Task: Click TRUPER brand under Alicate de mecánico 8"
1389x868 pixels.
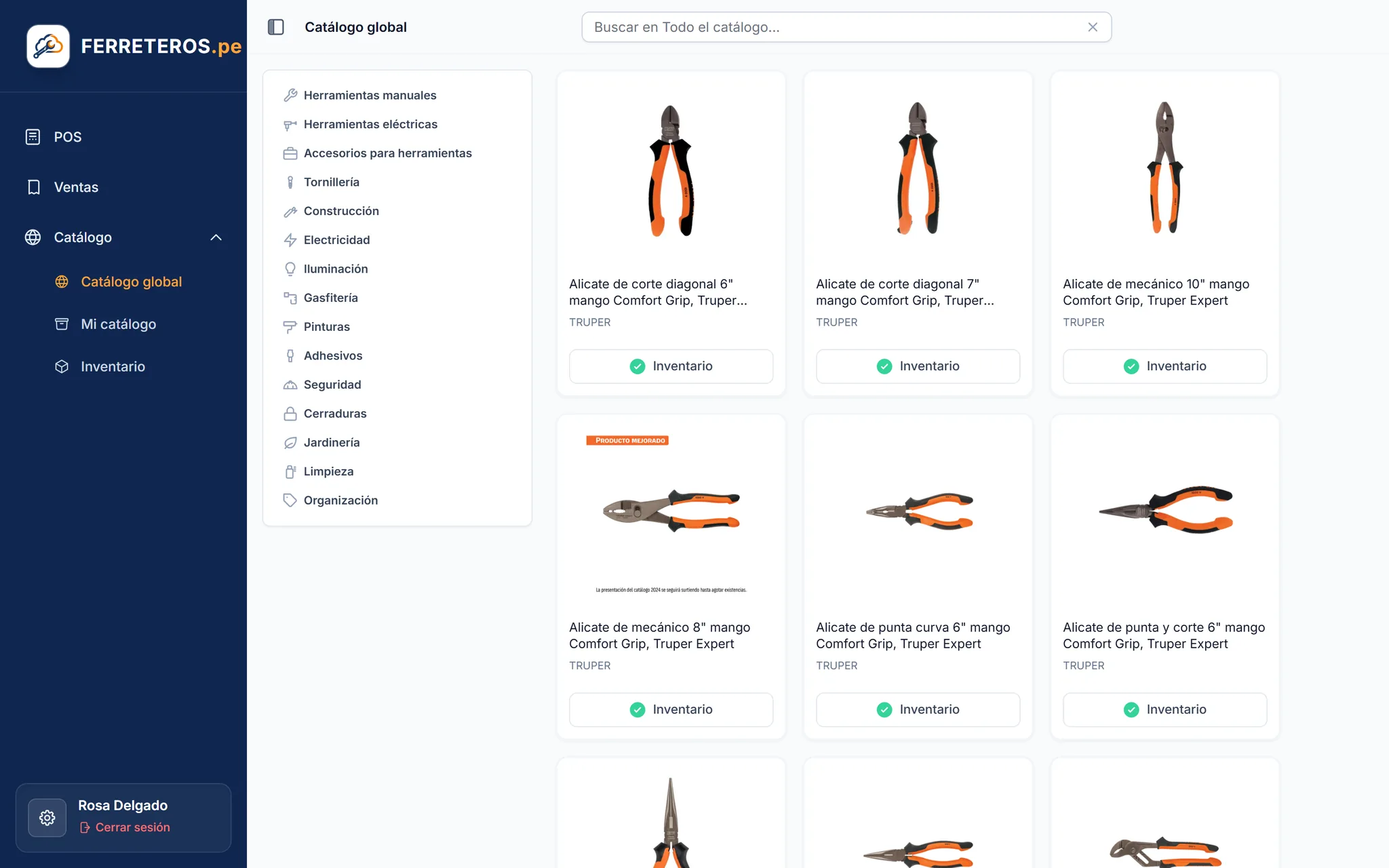Action: (589, 666)
